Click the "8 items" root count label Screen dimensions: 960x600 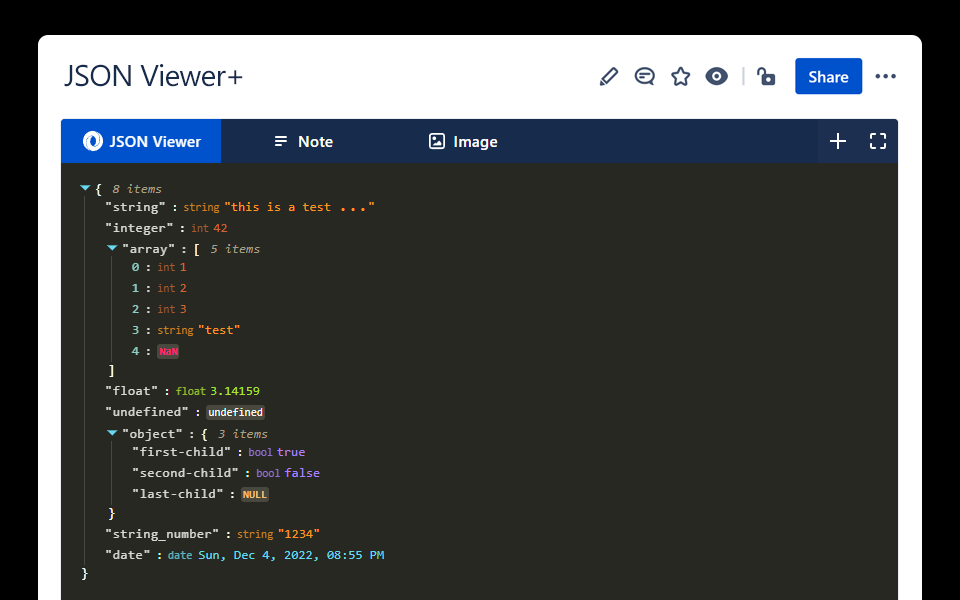point(137,189)
